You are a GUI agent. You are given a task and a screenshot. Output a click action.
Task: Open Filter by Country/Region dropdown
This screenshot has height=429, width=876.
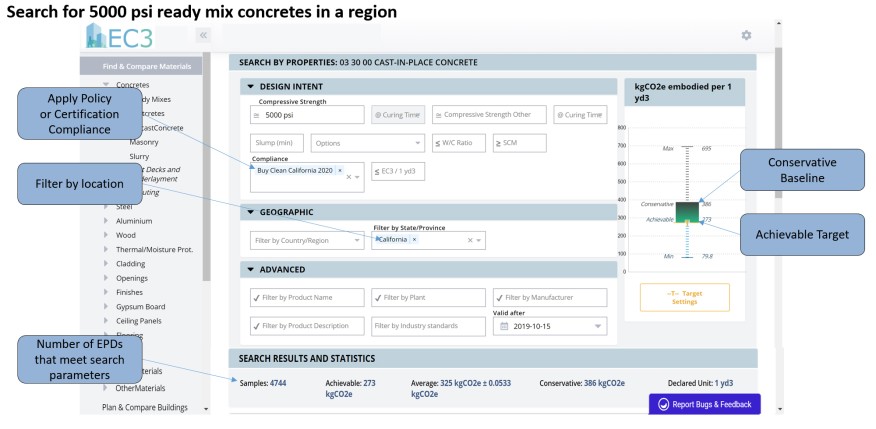point(305,240)
